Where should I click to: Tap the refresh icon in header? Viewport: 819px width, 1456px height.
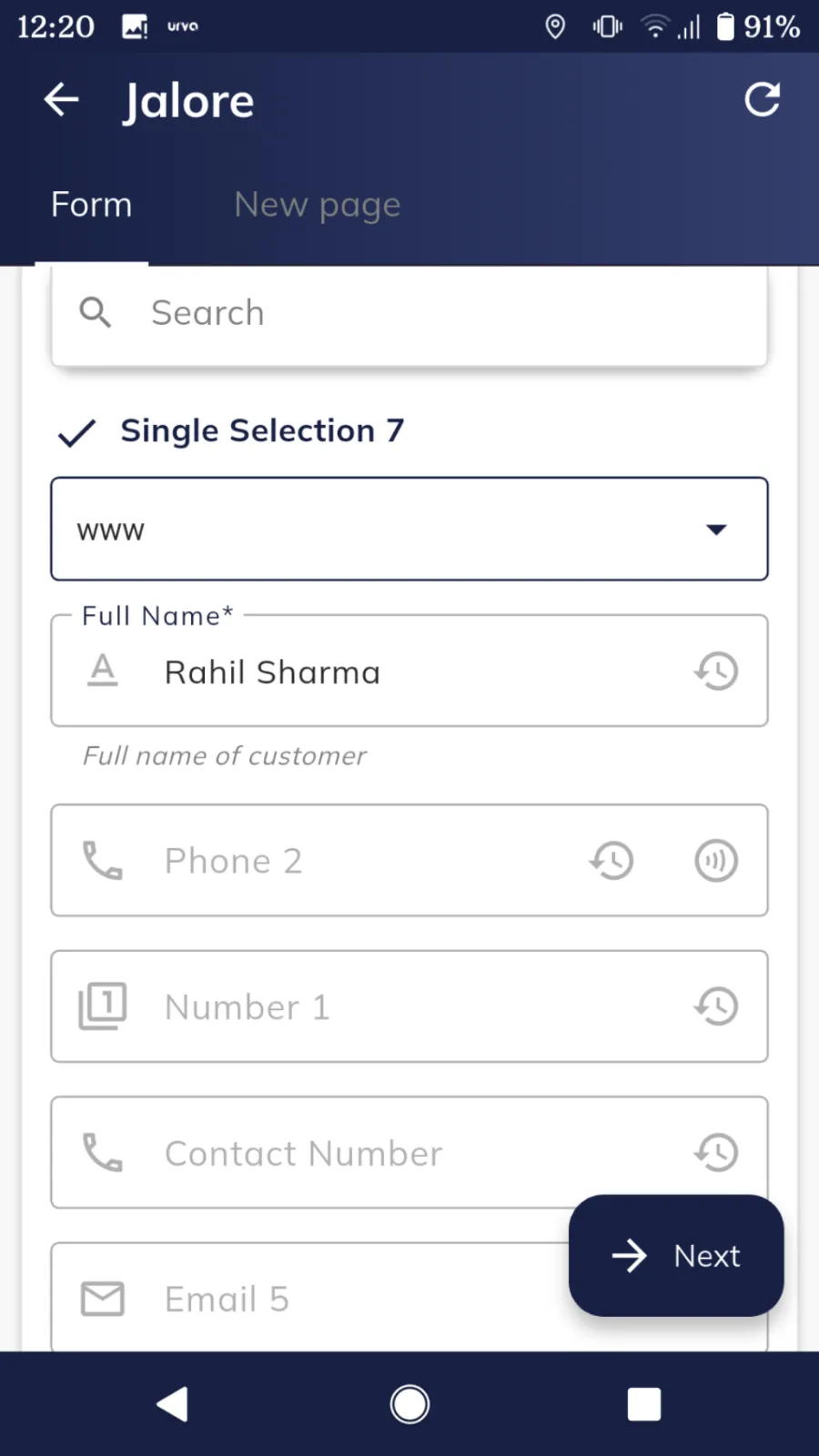[x=762, y=100]
